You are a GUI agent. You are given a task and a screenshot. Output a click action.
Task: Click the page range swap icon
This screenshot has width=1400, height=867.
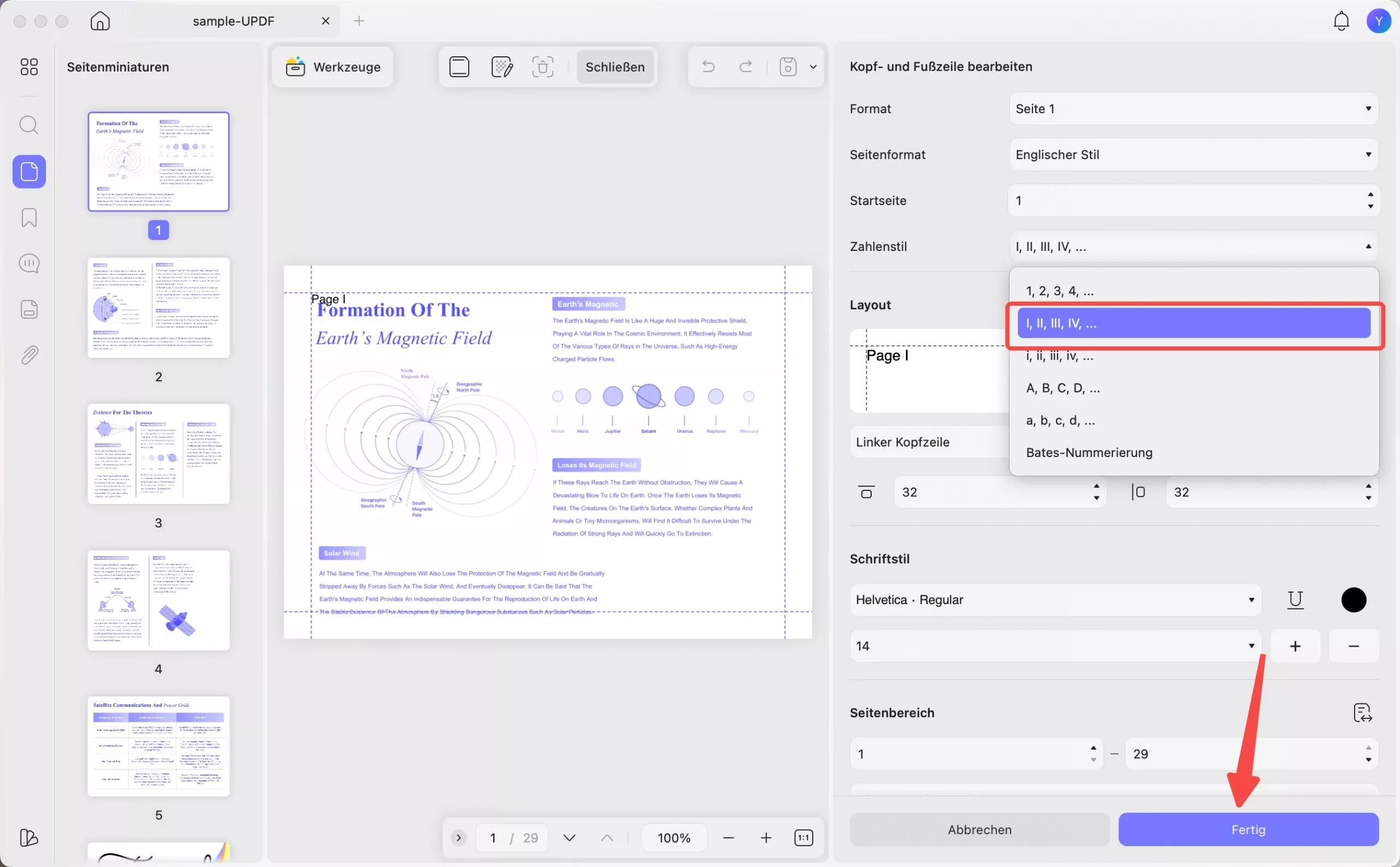click(1362, 713)
